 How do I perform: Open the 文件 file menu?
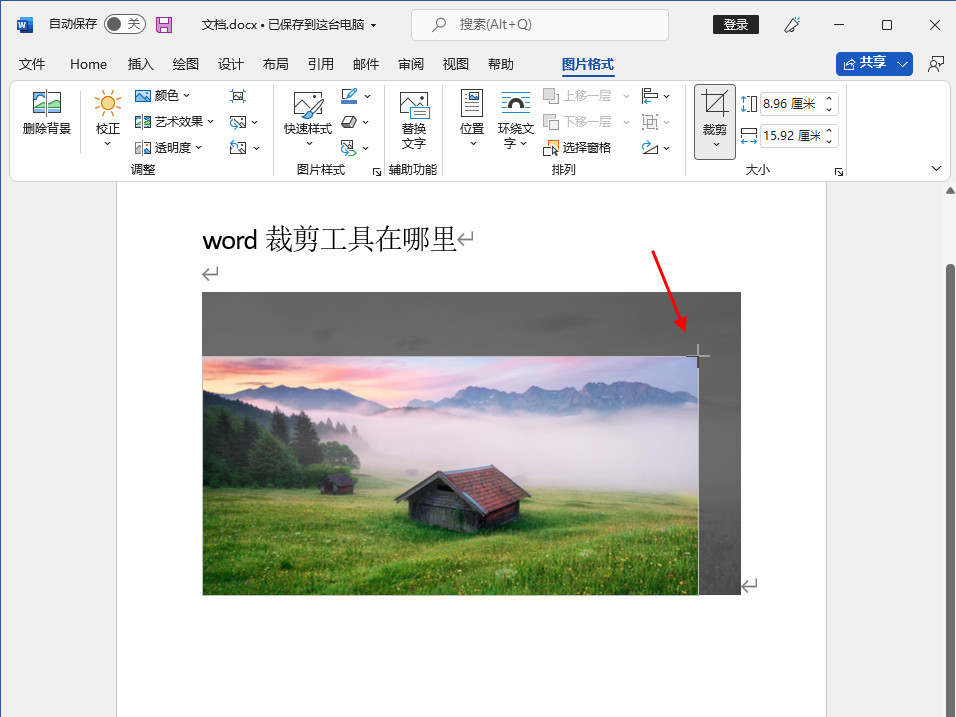pos(32,64)
